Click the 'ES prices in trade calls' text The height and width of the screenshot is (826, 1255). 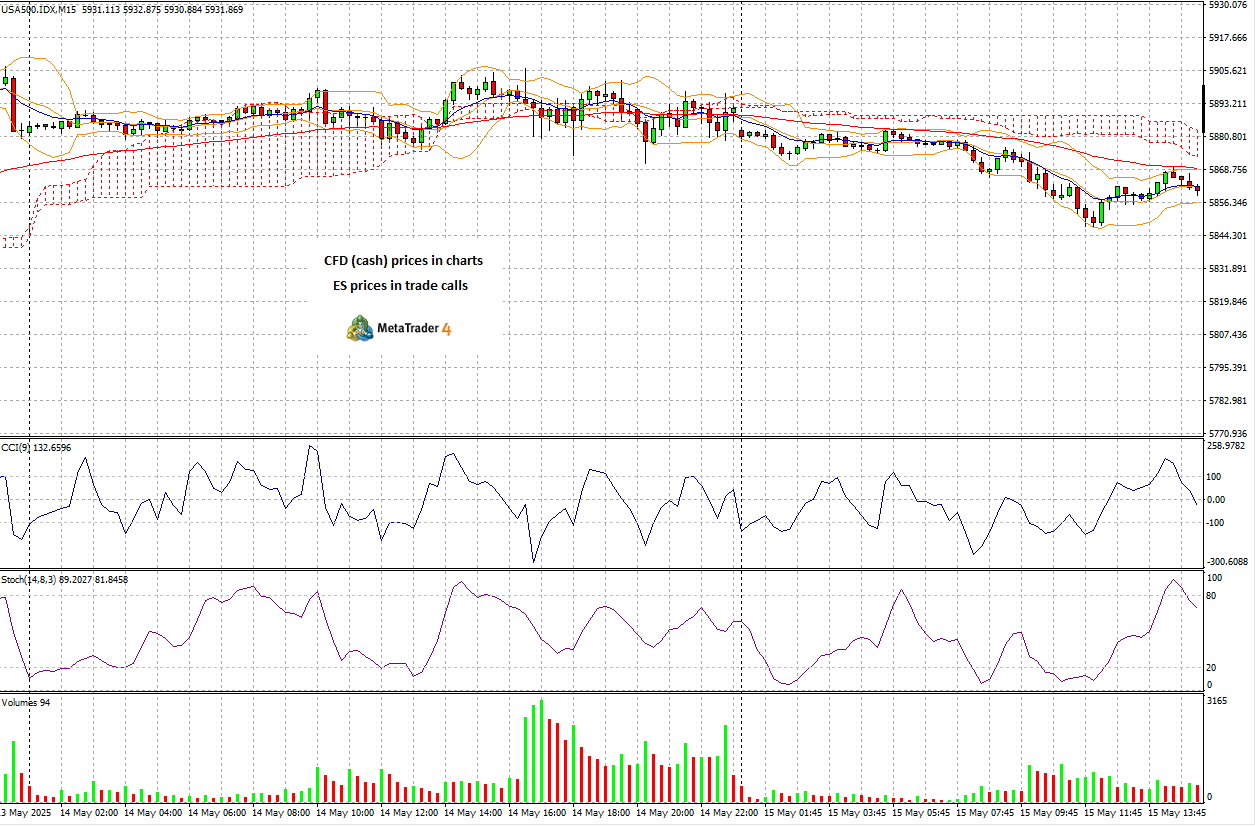400,285
